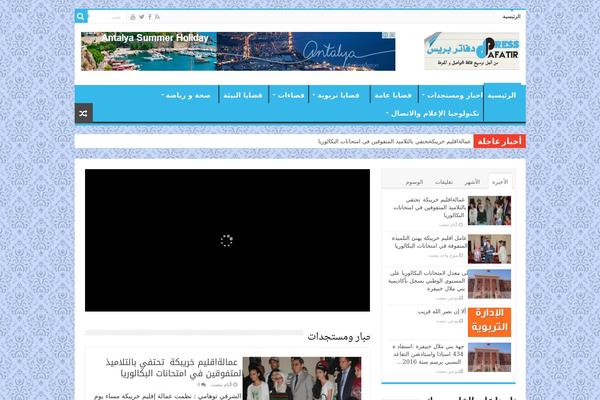
Task: Click the أخبار ومستجدات section heading
Action: point(339,337)
